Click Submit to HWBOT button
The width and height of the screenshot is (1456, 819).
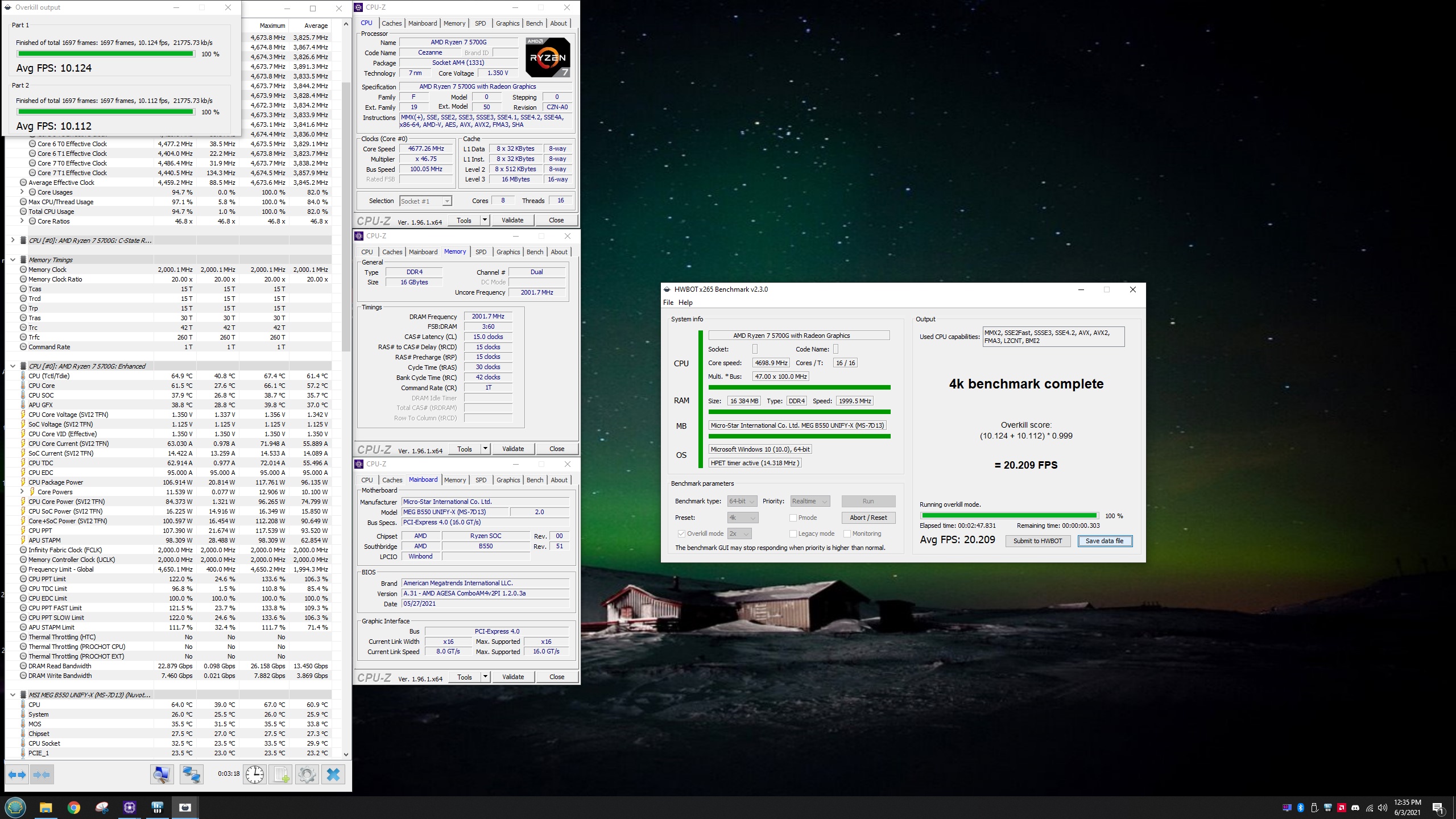coord(1037,541)
